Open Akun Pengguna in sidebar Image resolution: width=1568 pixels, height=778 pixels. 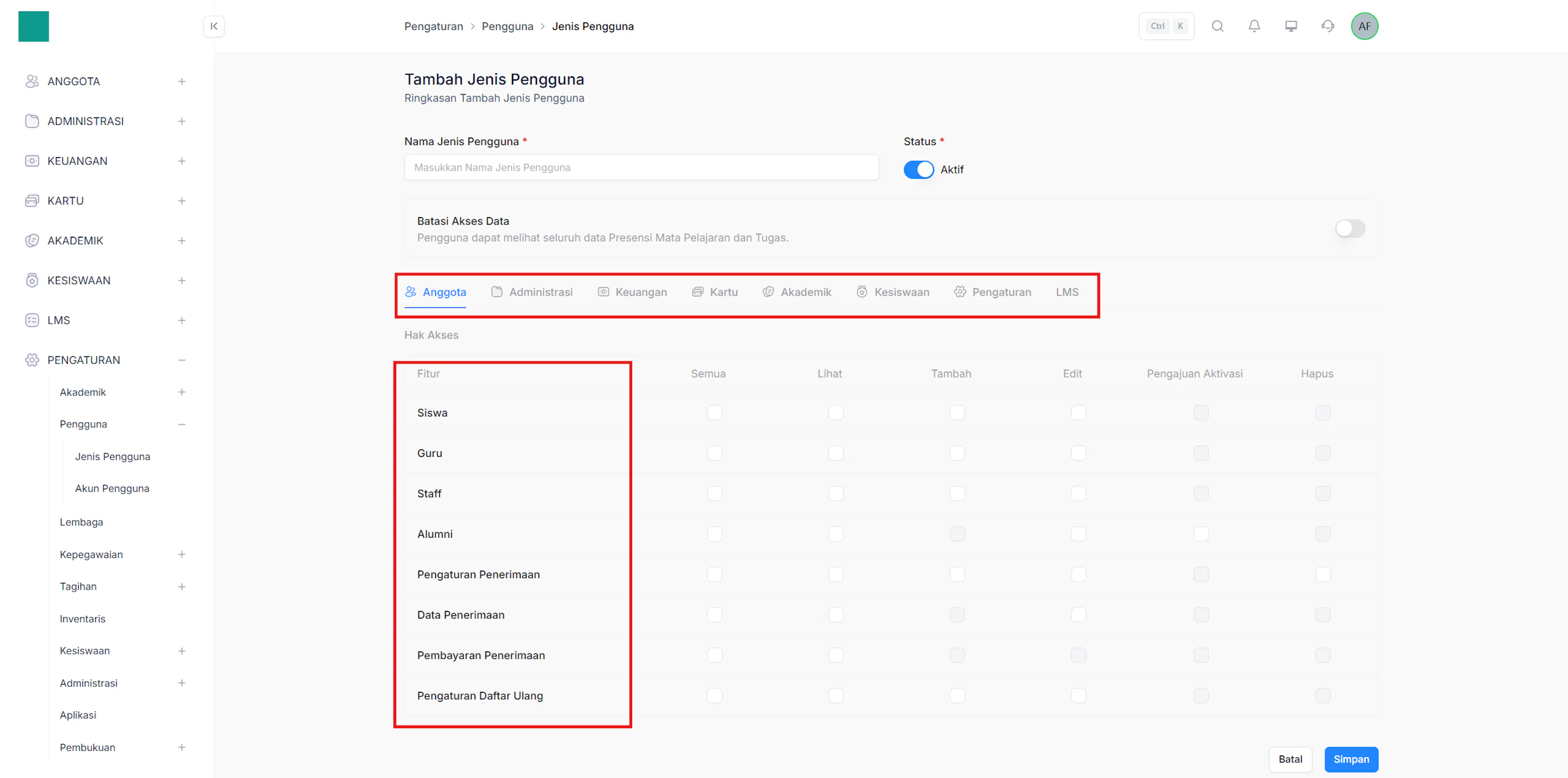point(112,488)
